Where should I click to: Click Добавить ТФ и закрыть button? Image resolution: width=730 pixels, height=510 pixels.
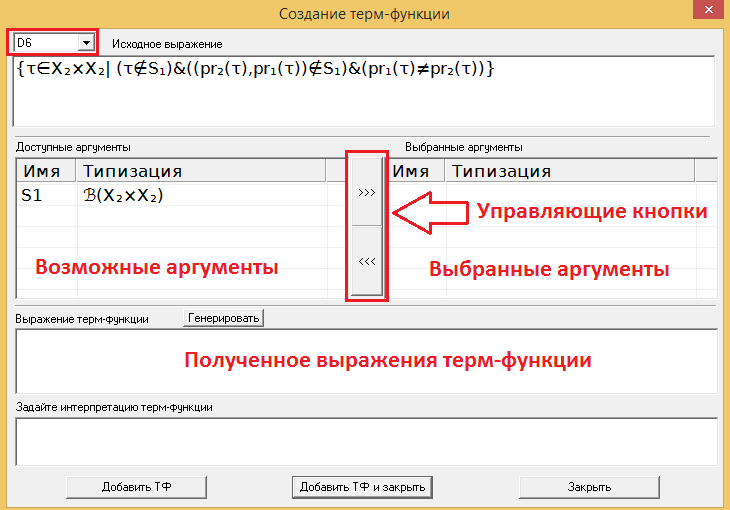pos(362,487)
